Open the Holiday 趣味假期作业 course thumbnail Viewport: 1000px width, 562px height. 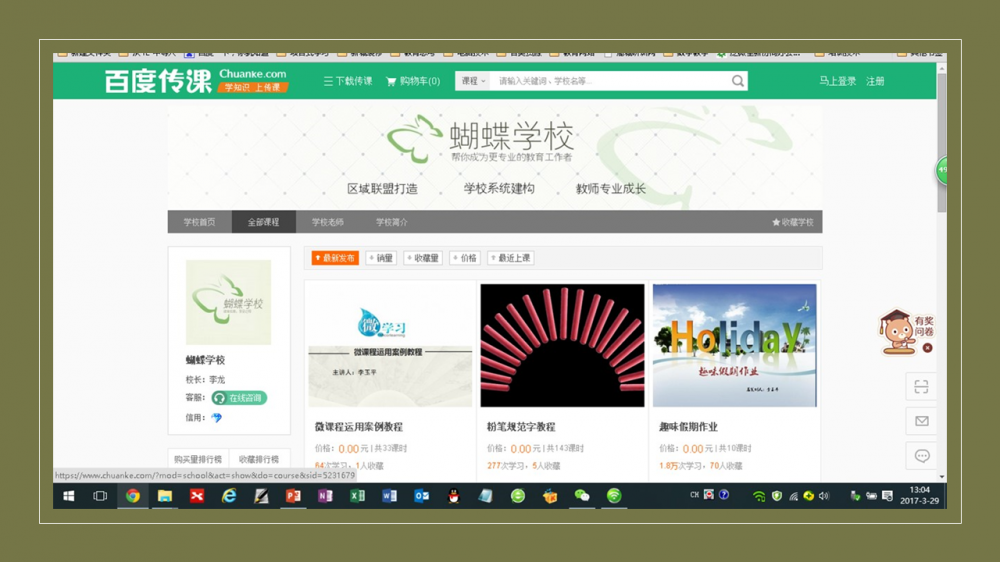click(734, 345)
